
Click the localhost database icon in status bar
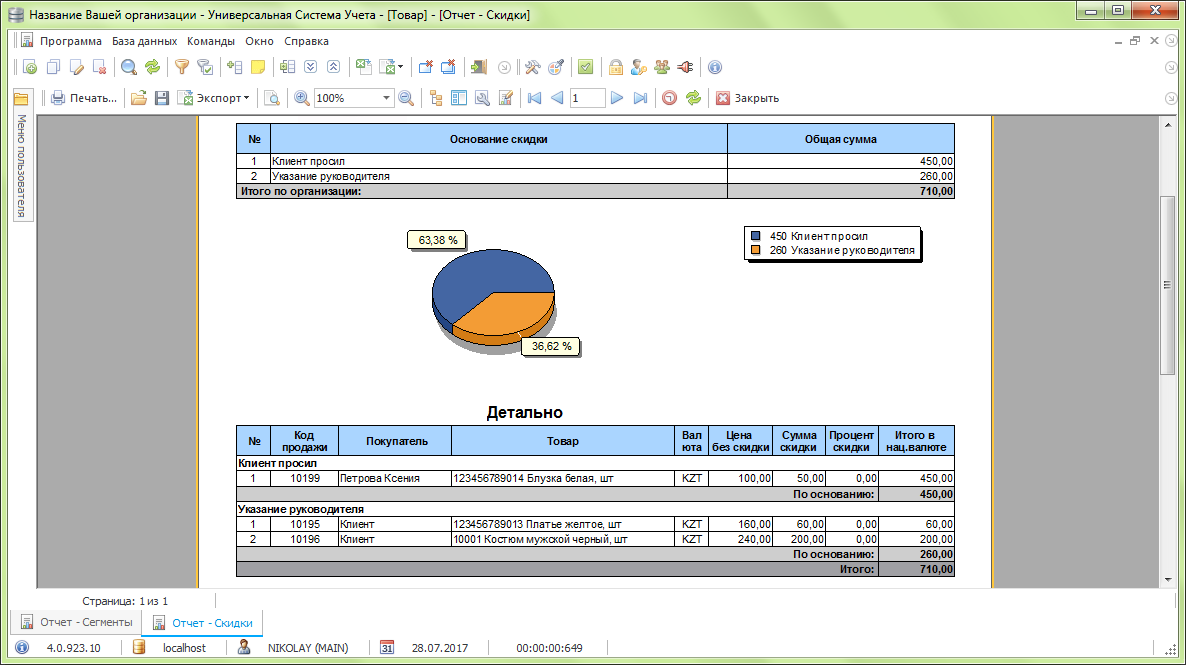click(x=139, y=648)
